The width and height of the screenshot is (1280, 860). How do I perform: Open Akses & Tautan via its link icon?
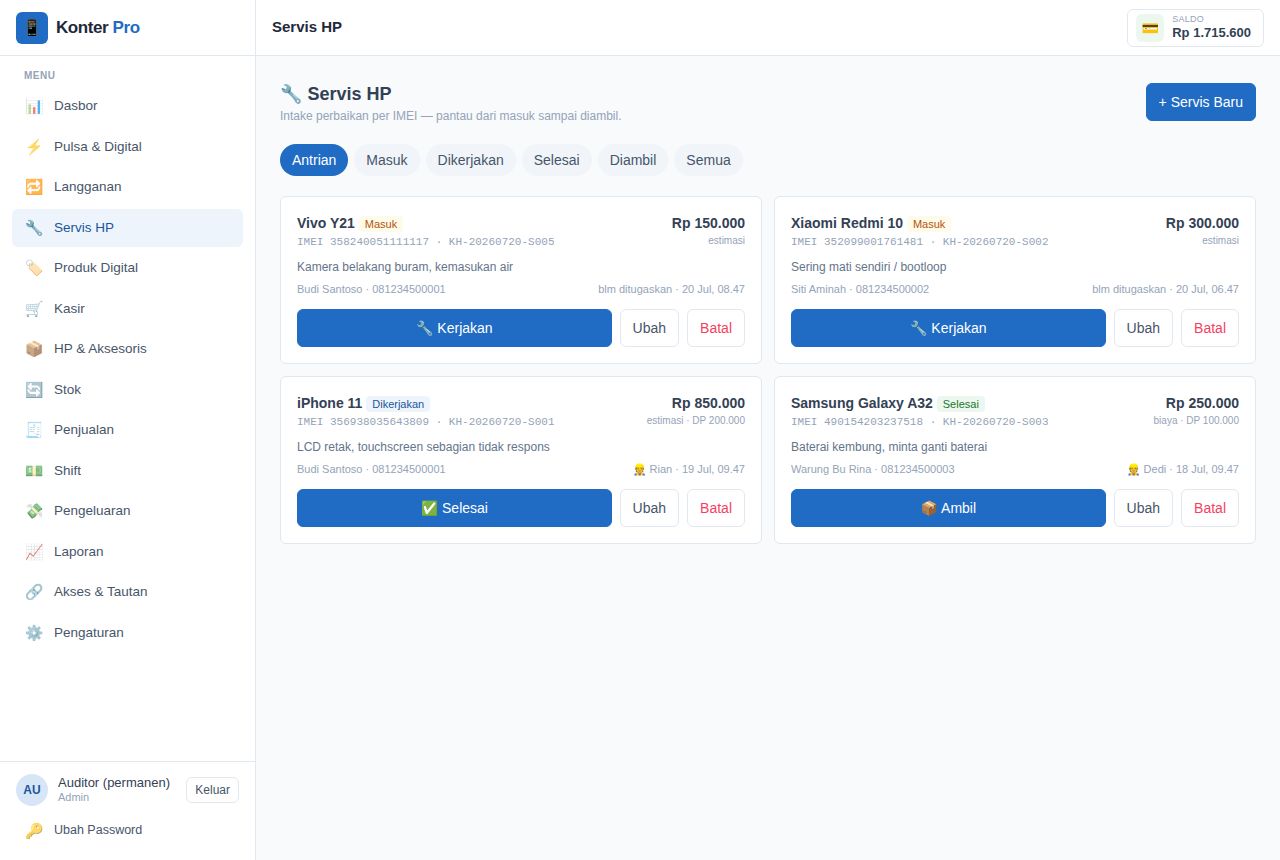point(34,592)
